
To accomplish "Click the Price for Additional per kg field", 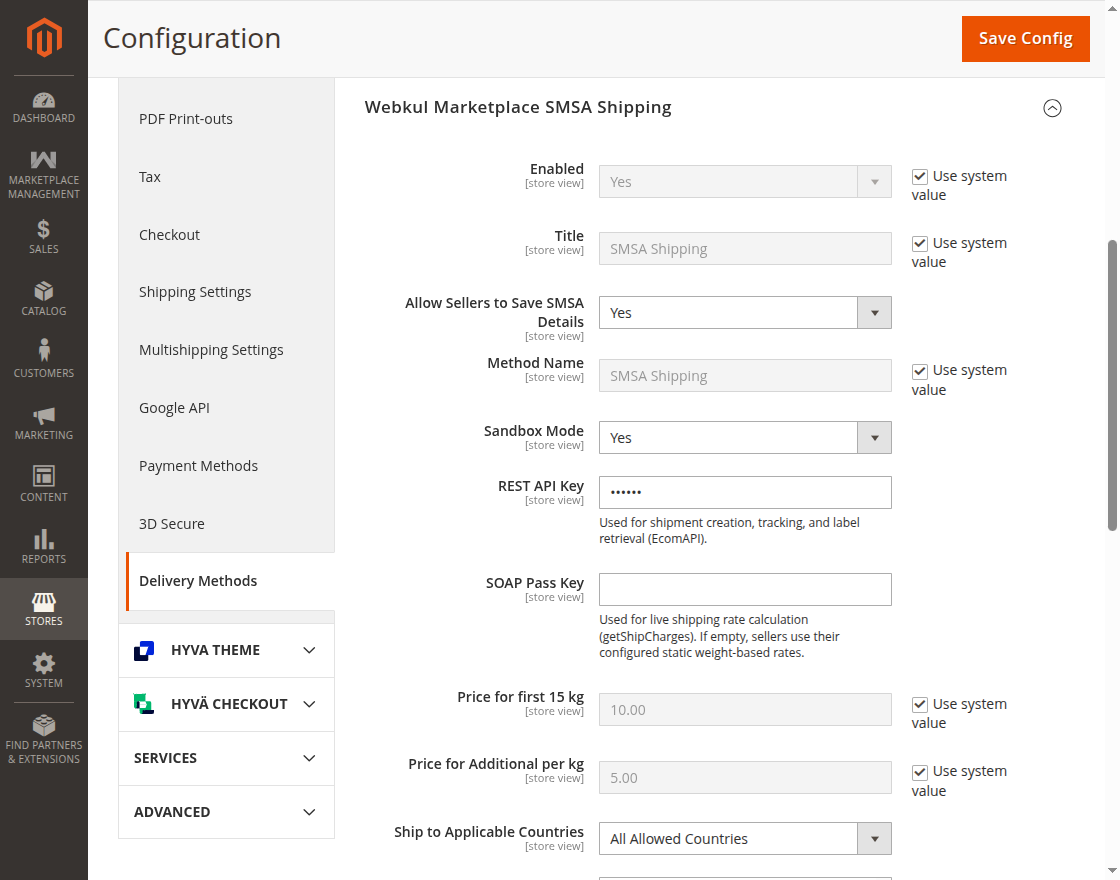I will 745,778.
